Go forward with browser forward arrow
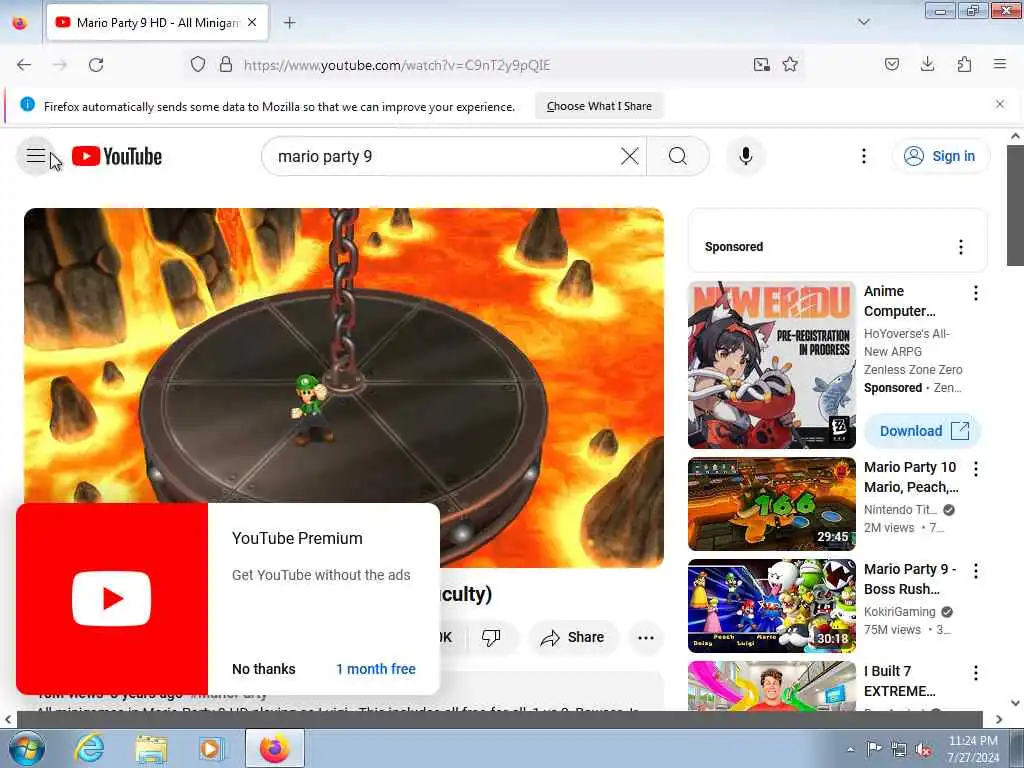 click(x=60, y=65)
